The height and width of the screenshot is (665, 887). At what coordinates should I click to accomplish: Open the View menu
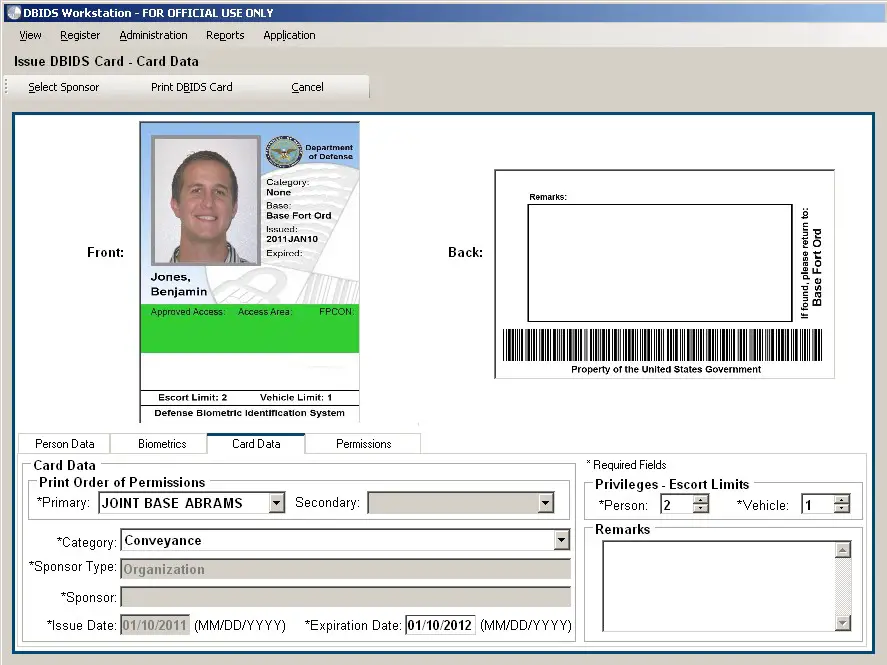(x=29, y=35)
